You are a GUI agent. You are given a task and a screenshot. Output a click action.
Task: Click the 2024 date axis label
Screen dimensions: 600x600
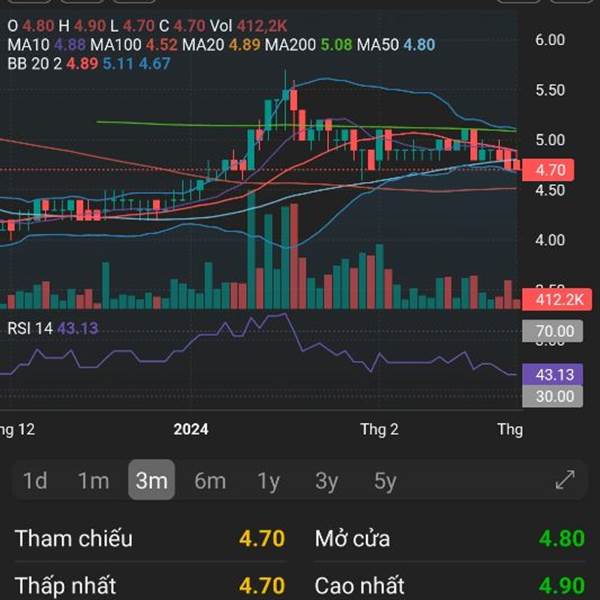(x=191, y=429)
